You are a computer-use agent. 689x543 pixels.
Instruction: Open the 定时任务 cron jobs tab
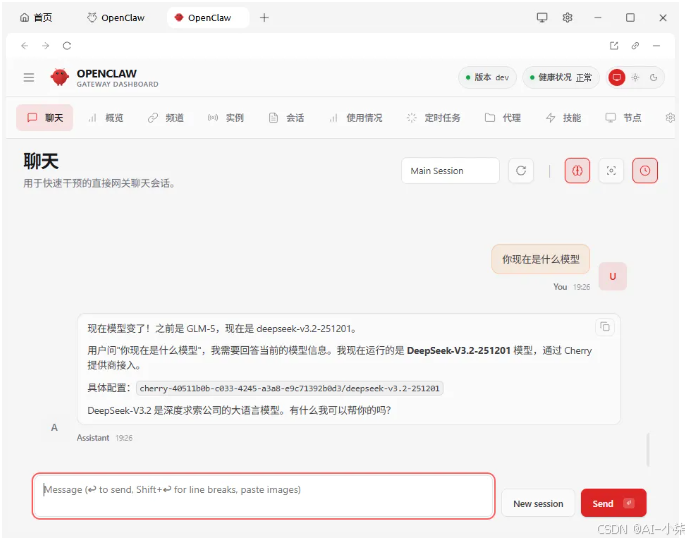[434, 118]
